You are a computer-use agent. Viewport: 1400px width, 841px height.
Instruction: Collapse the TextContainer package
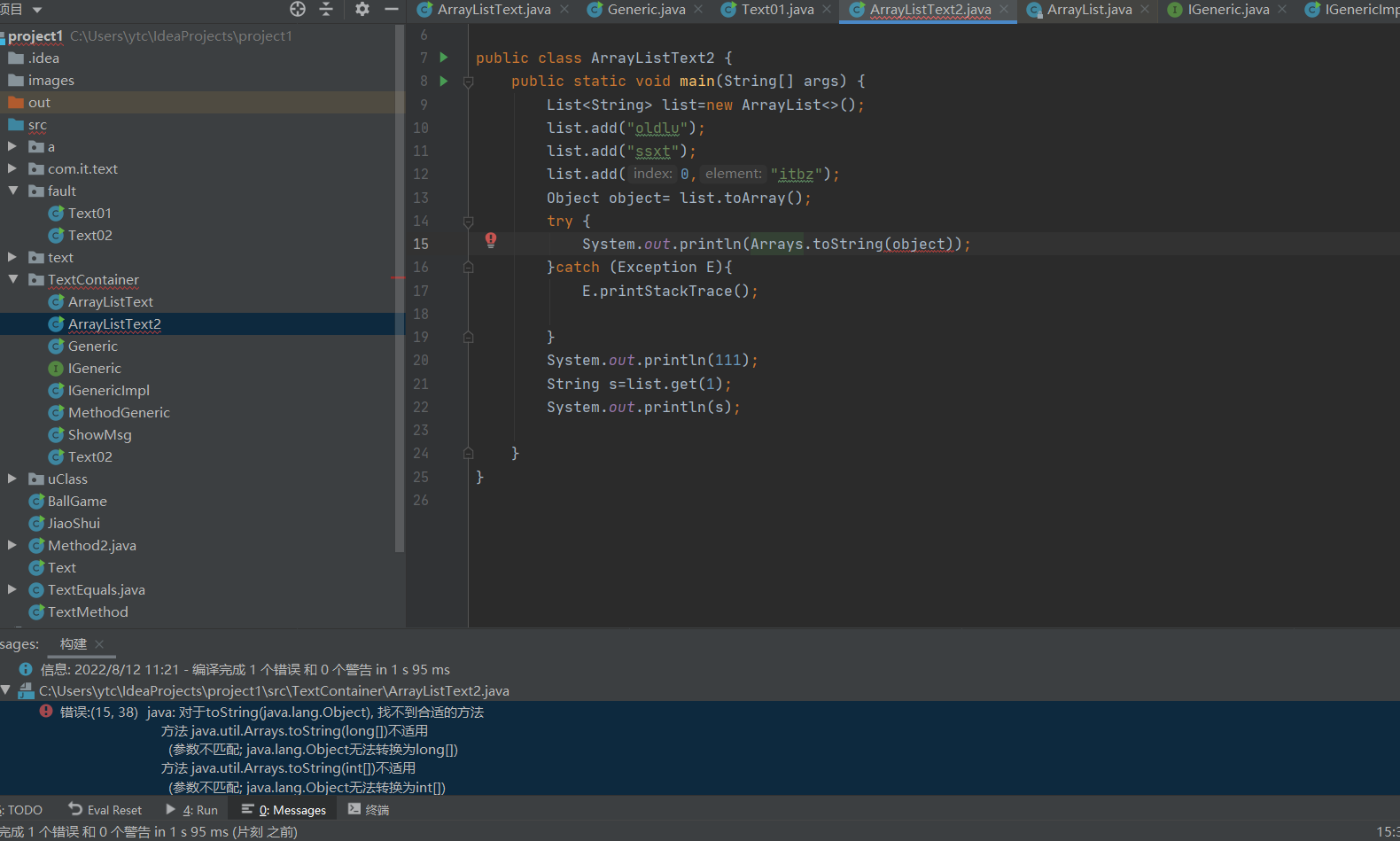pos(12,279)
